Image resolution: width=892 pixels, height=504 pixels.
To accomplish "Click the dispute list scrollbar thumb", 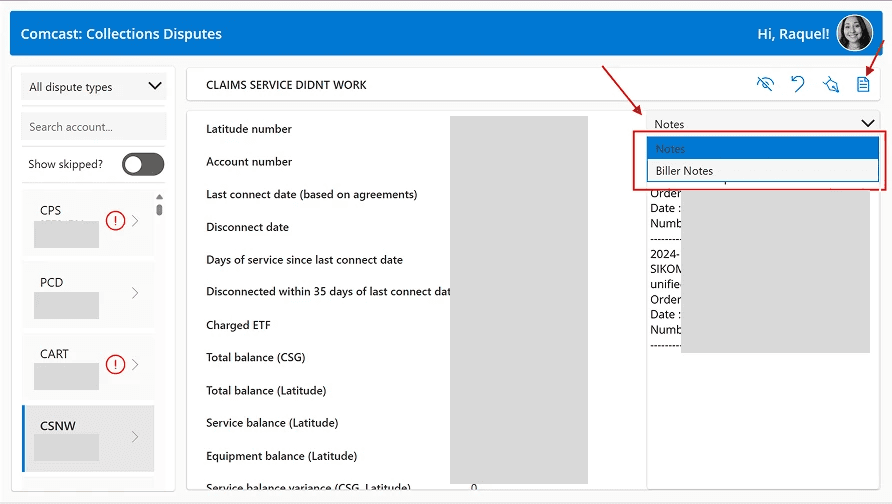I will point(159,209).
